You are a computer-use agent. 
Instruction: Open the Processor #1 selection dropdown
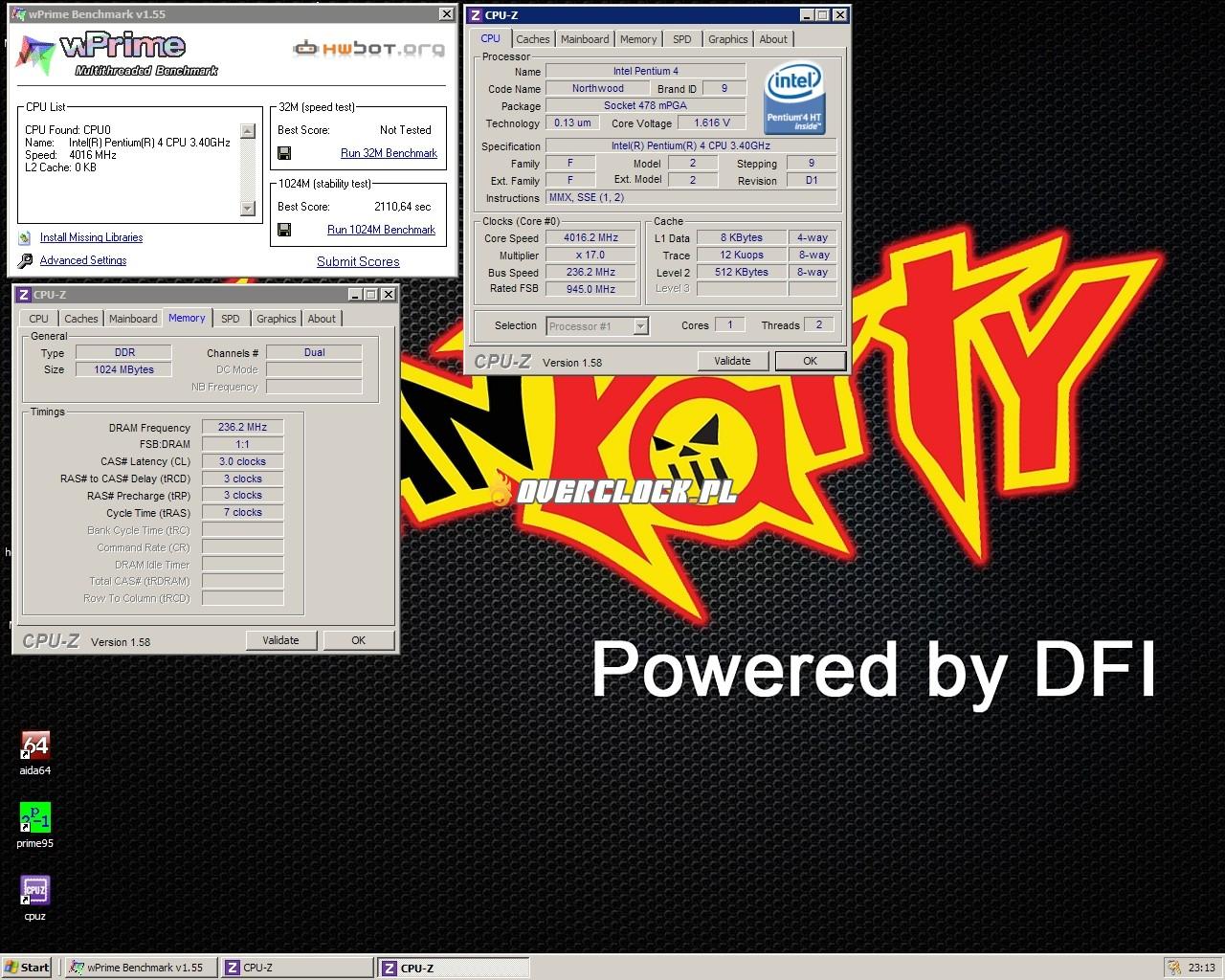[x=640, y=326]
